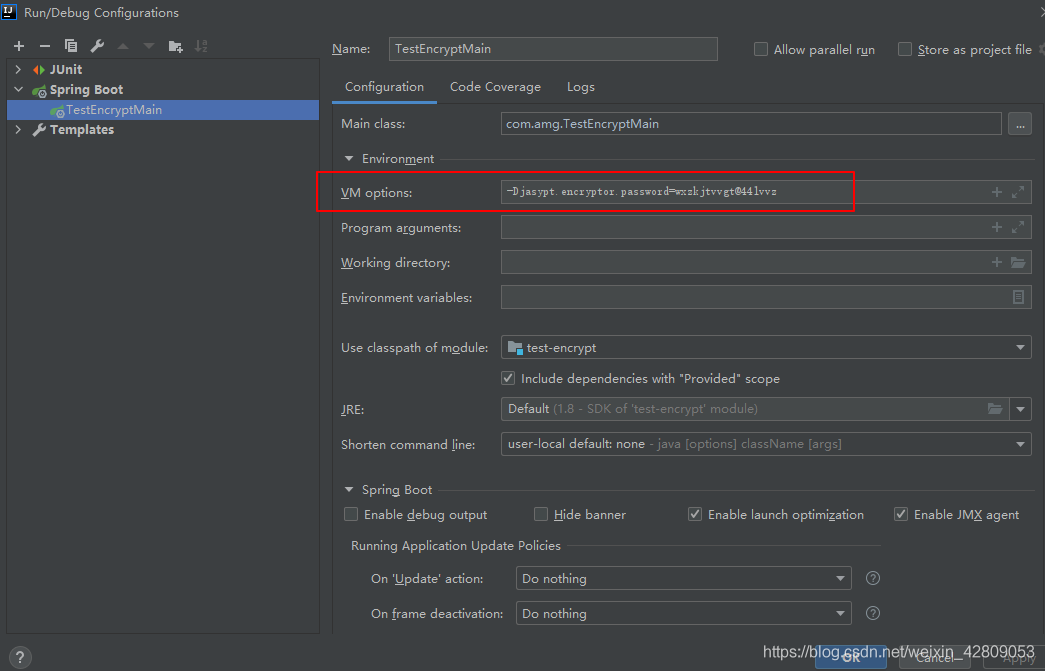Click the Remove Configuration minus icon
1045x671 pixels.
[x=44, y=46]
